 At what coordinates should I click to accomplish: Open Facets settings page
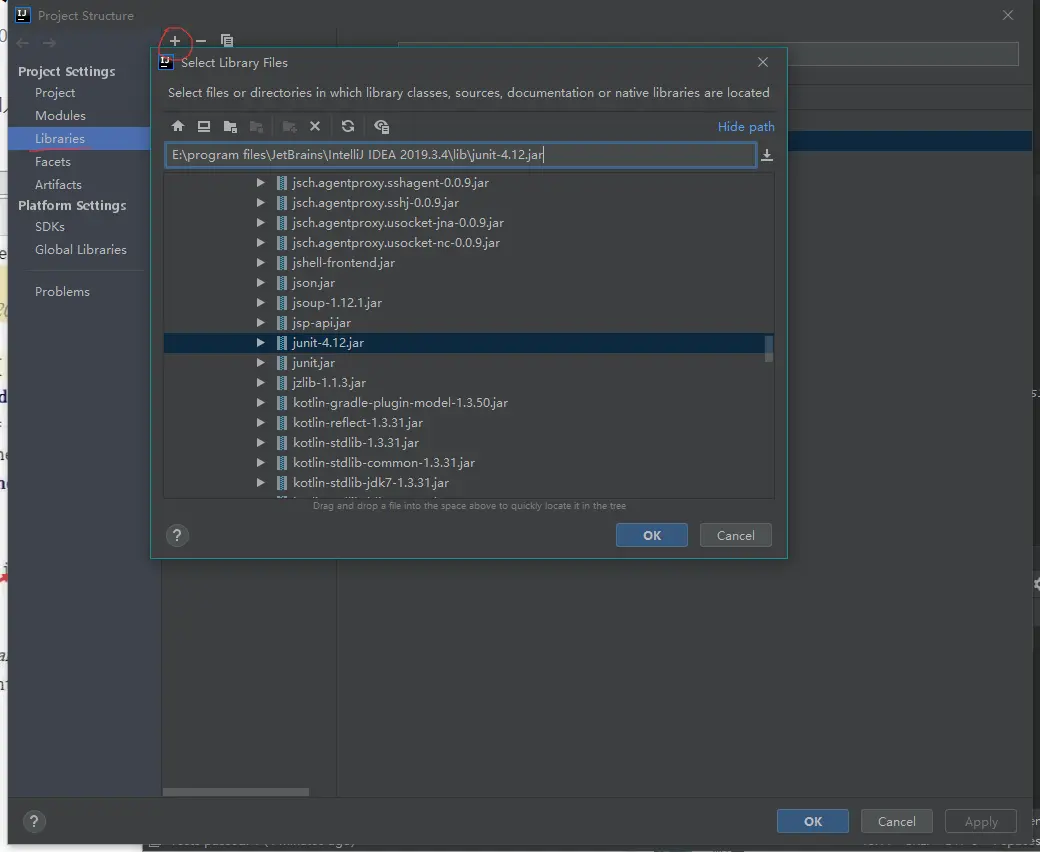point(52,162)
